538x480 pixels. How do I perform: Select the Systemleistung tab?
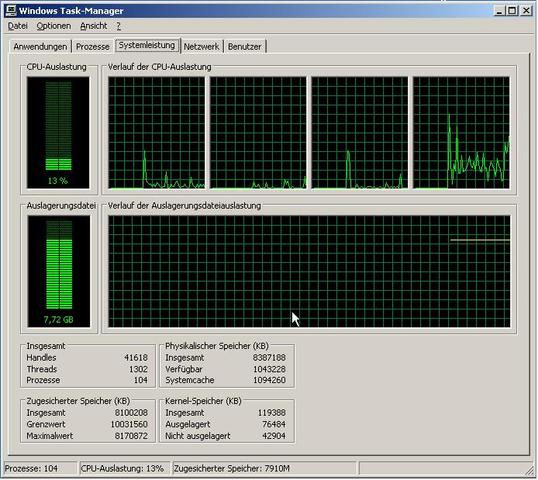(x=147, y=45)
